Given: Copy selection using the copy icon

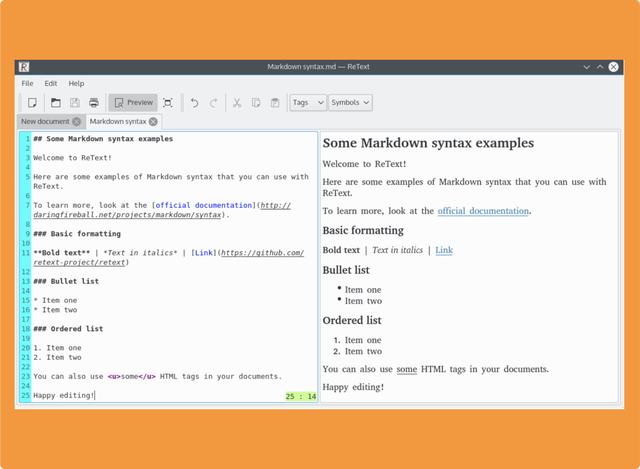Looking at the screenshot, I should [256, 102].
